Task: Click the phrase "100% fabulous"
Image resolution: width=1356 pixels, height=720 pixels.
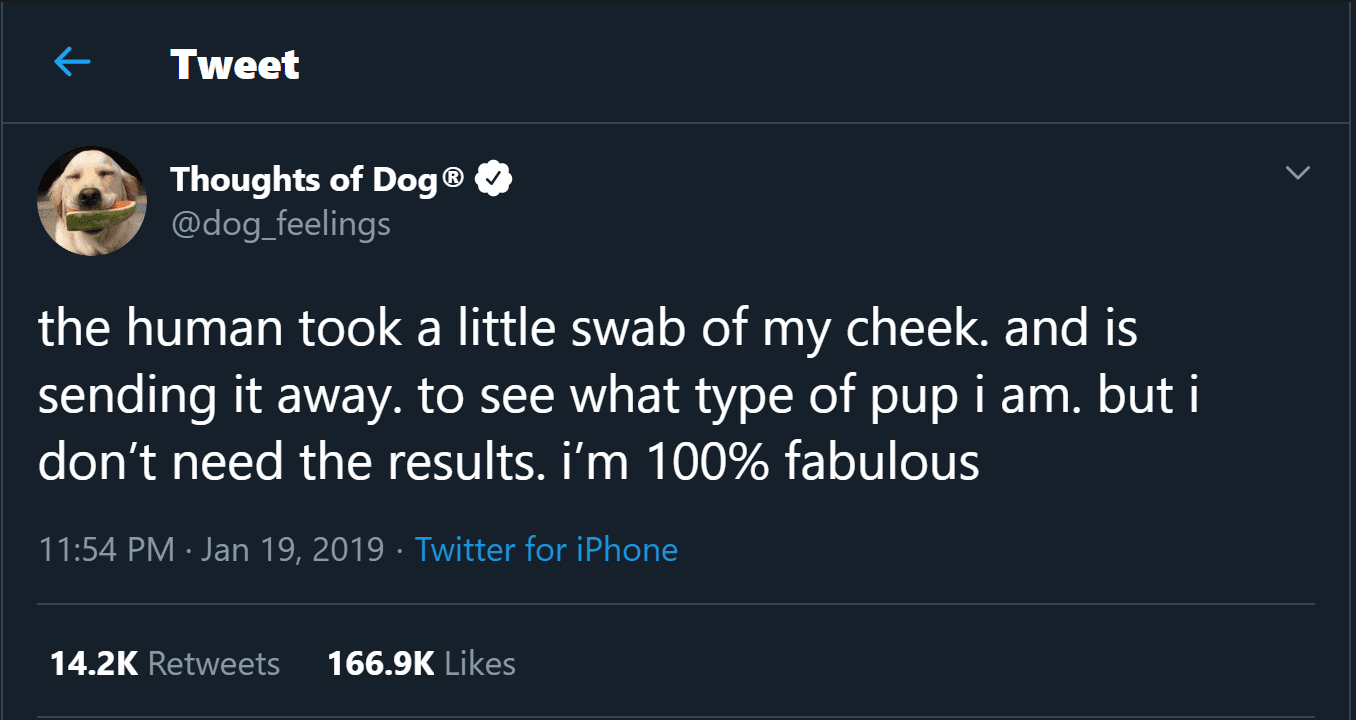Action: point(812,463)
